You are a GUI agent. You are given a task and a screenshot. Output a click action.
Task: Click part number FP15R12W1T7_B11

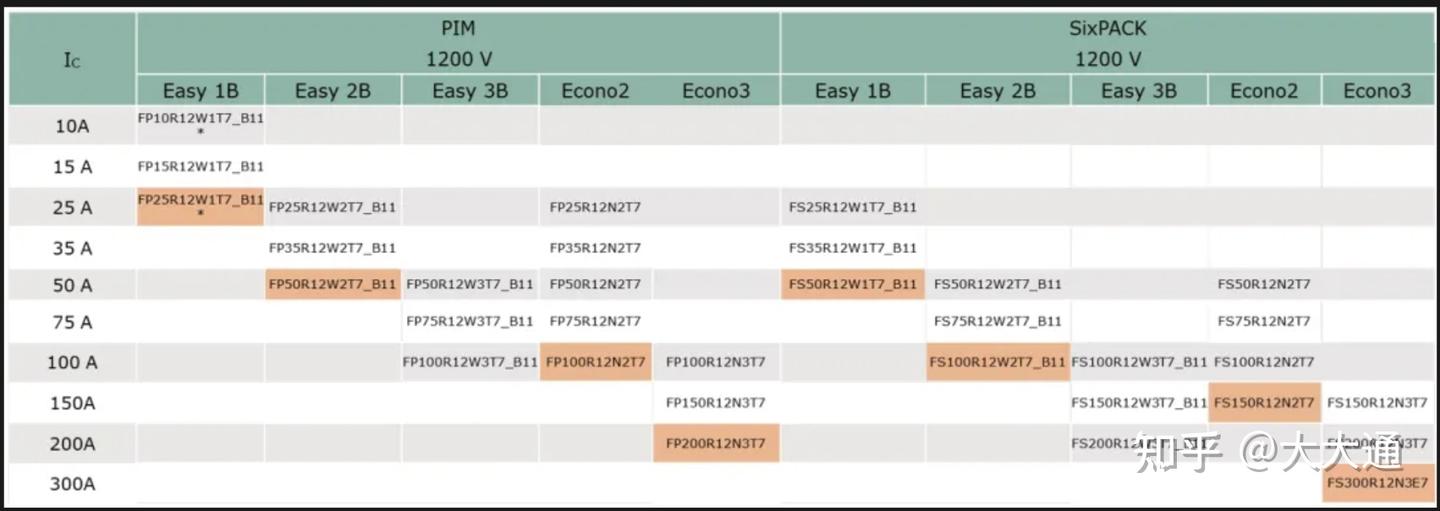pyautogui.click(x=200, y=167)
